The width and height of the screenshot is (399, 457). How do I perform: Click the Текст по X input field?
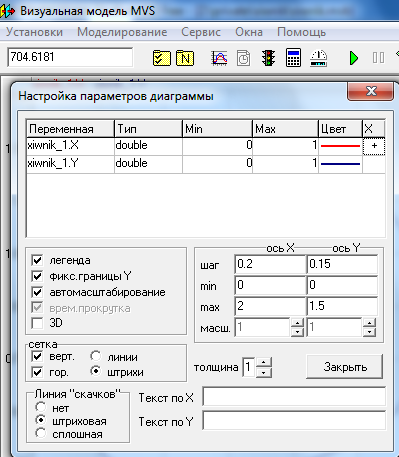pyautogui.click(x=294, y=396)
